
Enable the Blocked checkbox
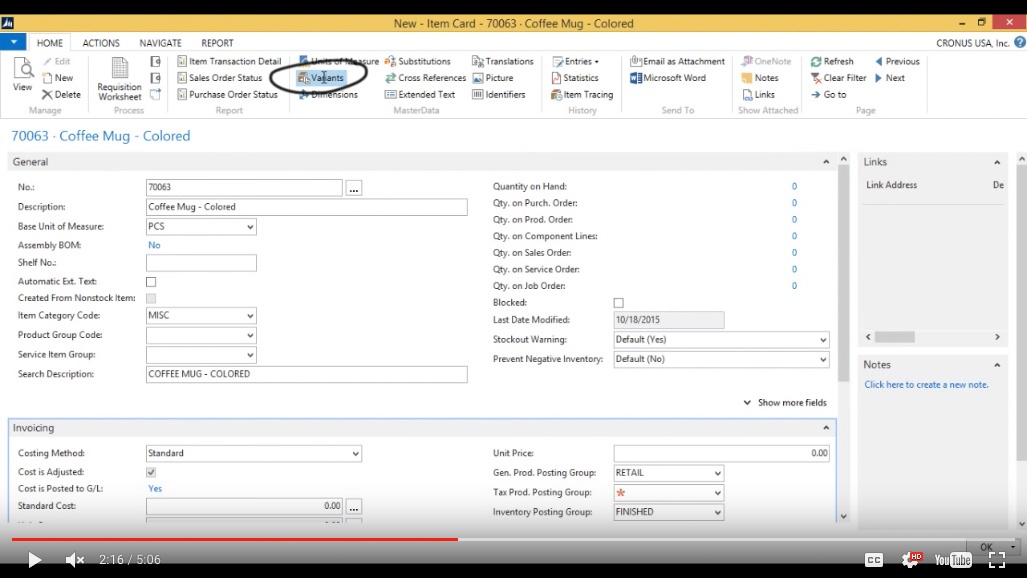(x=618, y=302)
